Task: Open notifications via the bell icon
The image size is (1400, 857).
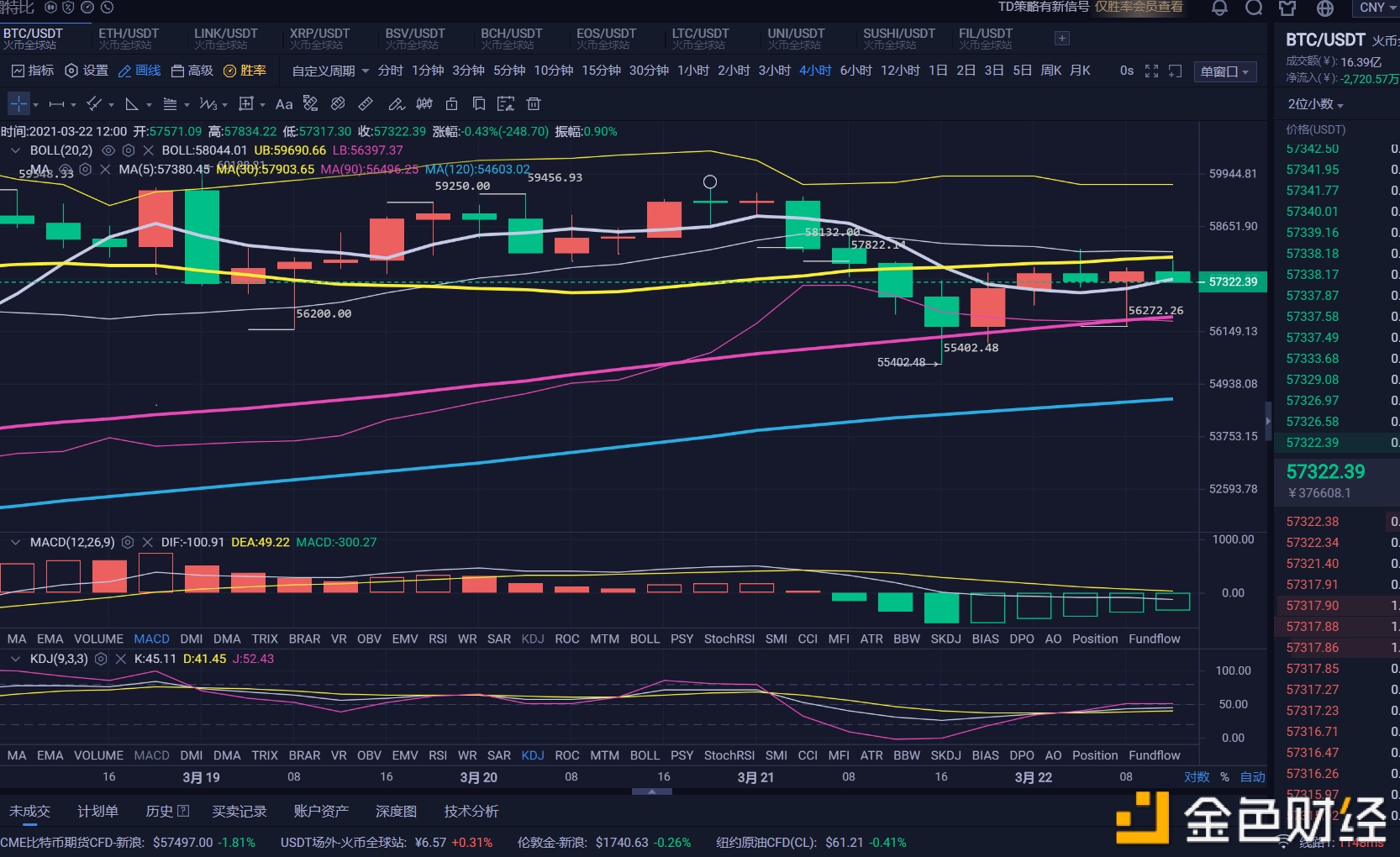Action: pos(1218,8)
